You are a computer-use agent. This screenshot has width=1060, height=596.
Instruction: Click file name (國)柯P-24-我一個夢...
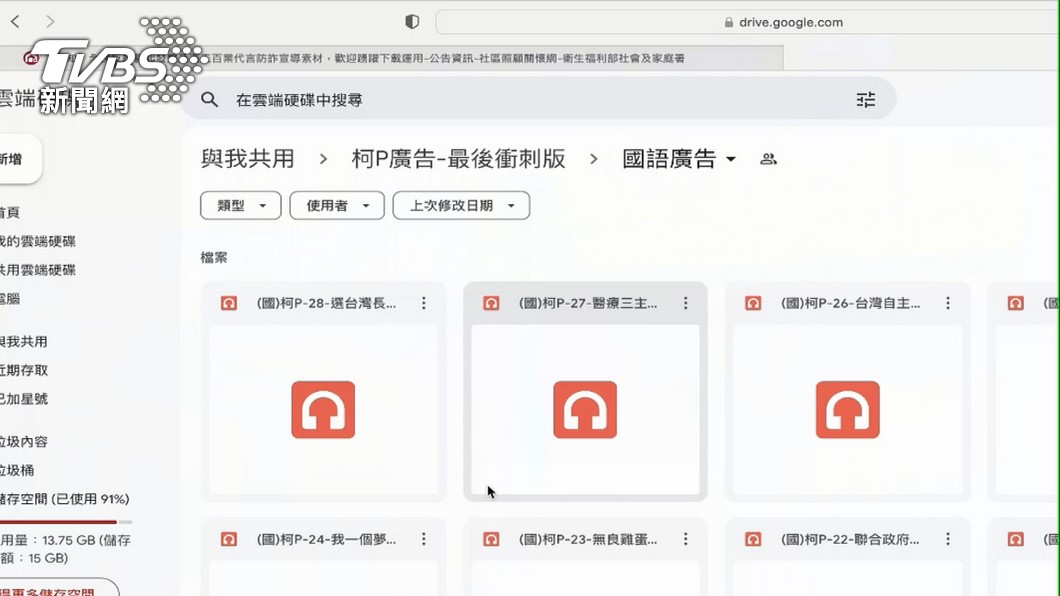(x=326, y=539)
